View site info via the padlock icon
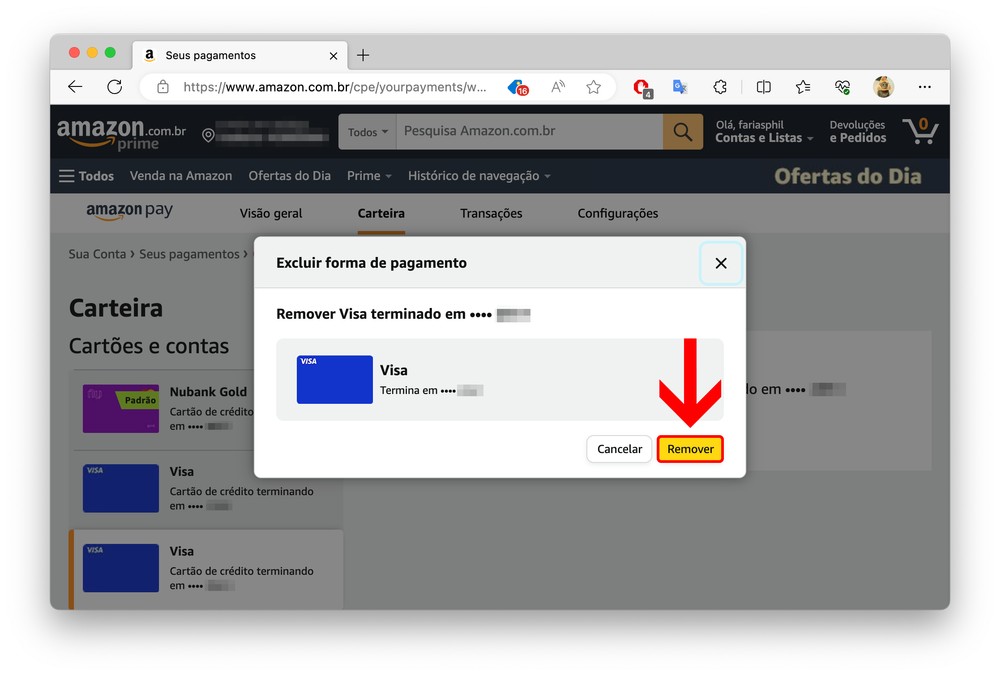Image resolution: width=1000 pixels, height=676 pixels. 163,87
